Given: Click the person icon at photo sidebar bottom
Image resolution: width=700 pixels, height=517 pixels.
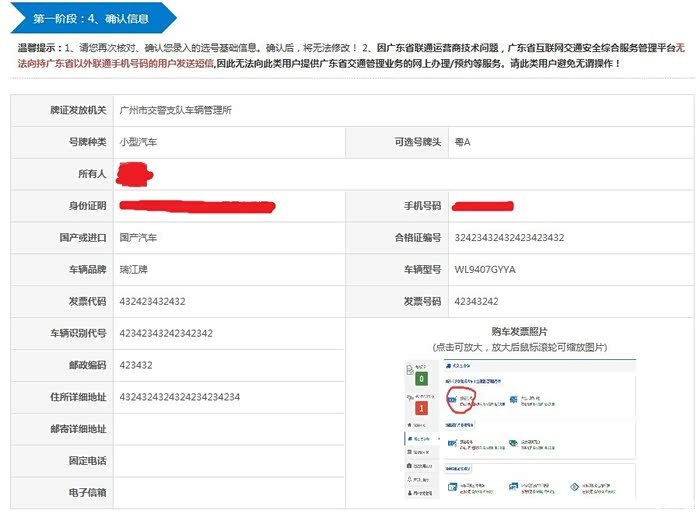Looking at the screenshot, I should pyautogui.click(x=411, y=495).
